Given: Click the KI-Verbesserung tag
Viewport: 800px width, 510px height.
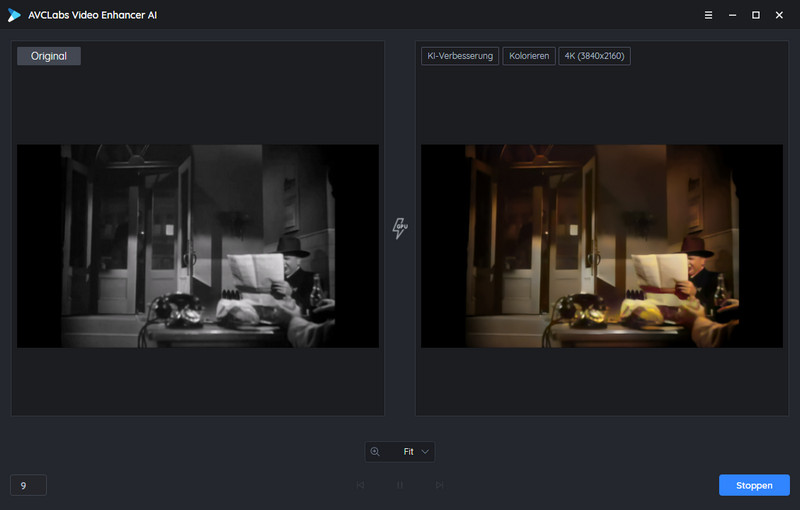Looking at the screenshot, I should click(460, 56).
